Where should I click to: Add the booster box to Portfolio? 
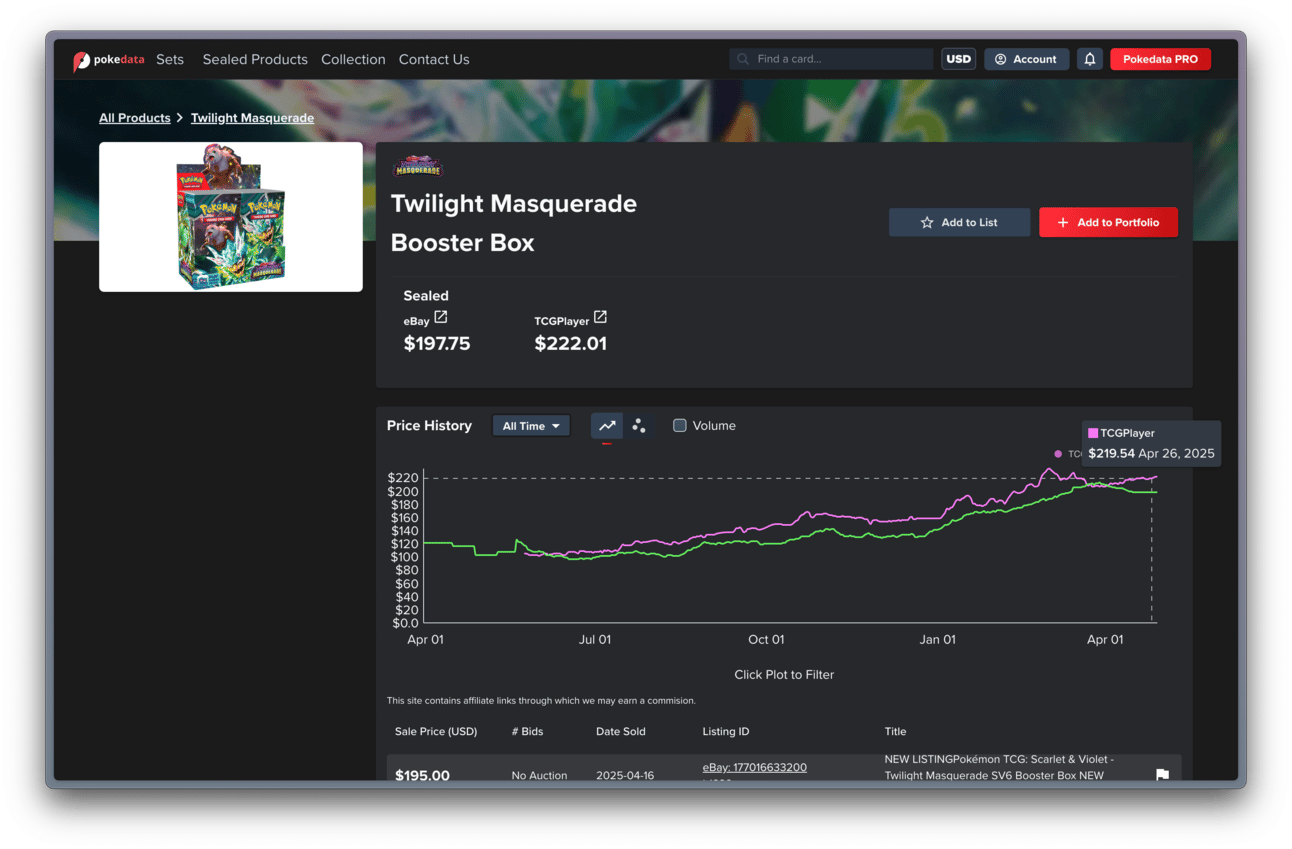(x=1108, y=222)
